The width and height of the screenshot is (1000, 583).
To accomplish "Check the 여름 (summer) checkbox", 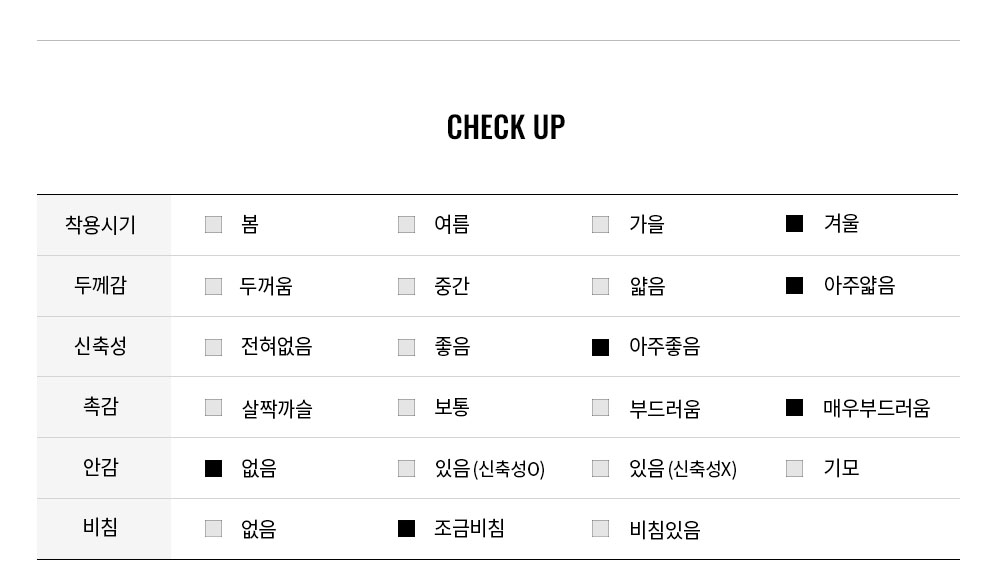I will coord(406,224).
